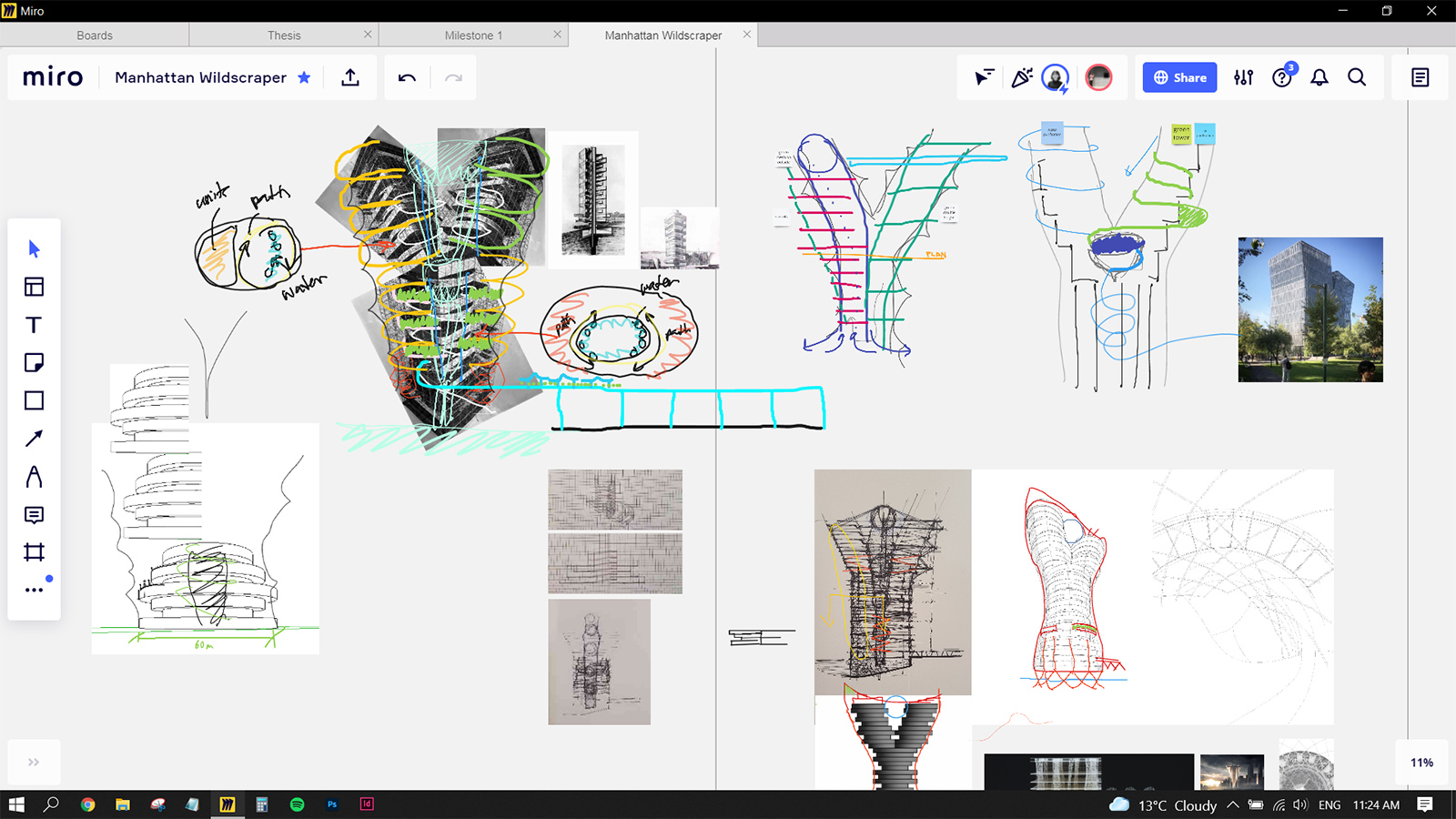1456x819 pixels.
Task: Launch Spotify from the taskbar
Action: (x=298, y=804)
